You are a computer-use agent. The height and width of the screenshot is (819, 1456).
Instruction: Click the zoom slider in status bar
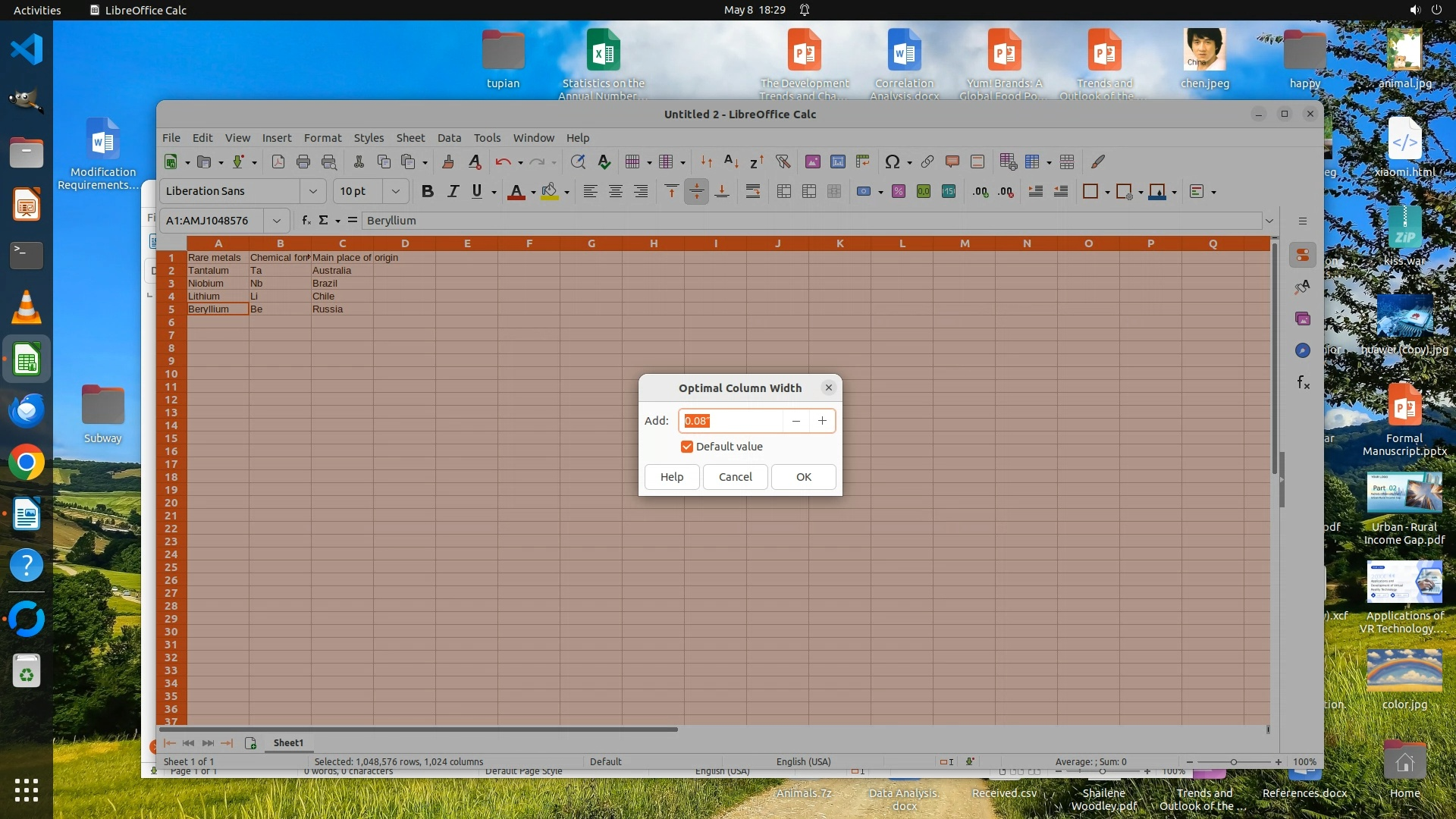(1234, 762)
